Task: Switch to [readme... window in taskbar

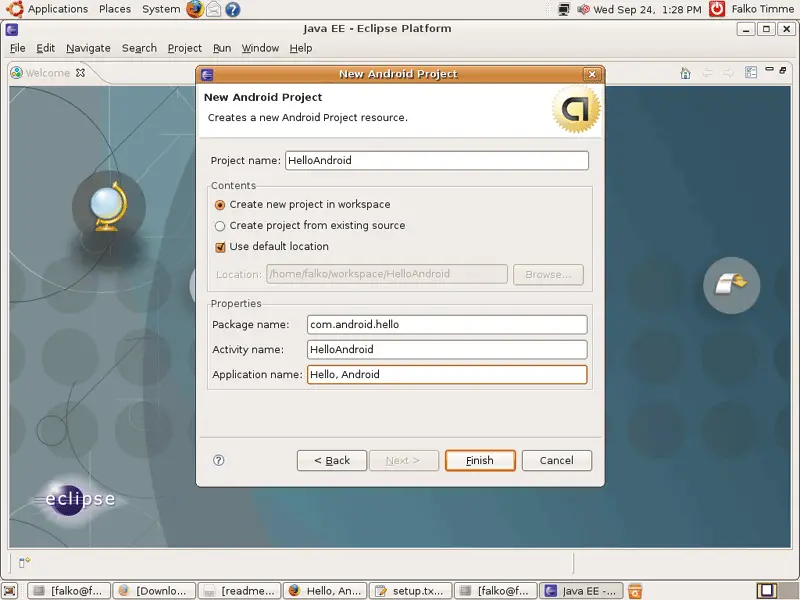Action: [239, 591]
